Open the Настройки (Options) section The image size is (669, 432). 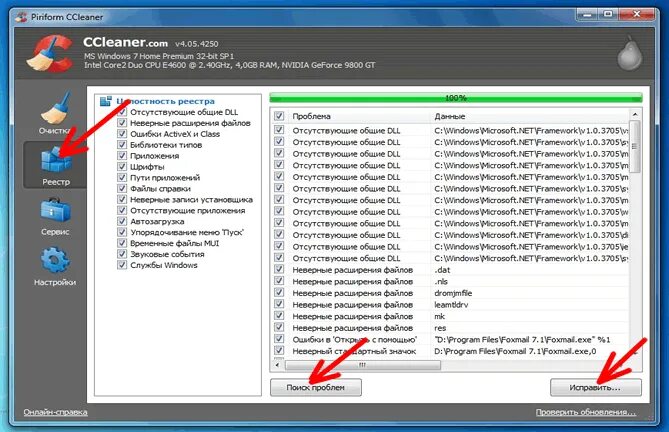click(55, 267)
